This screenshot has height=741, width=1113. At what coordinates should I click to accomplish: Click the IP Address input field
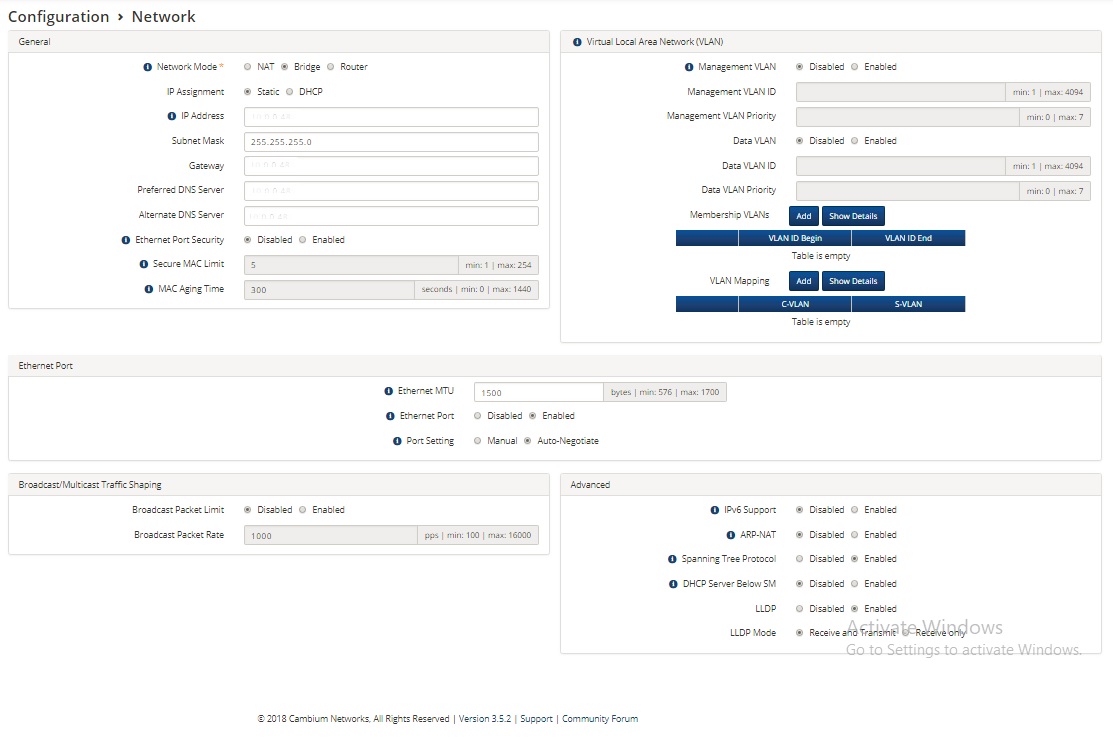pyautogui.click(x=391, y=116)
